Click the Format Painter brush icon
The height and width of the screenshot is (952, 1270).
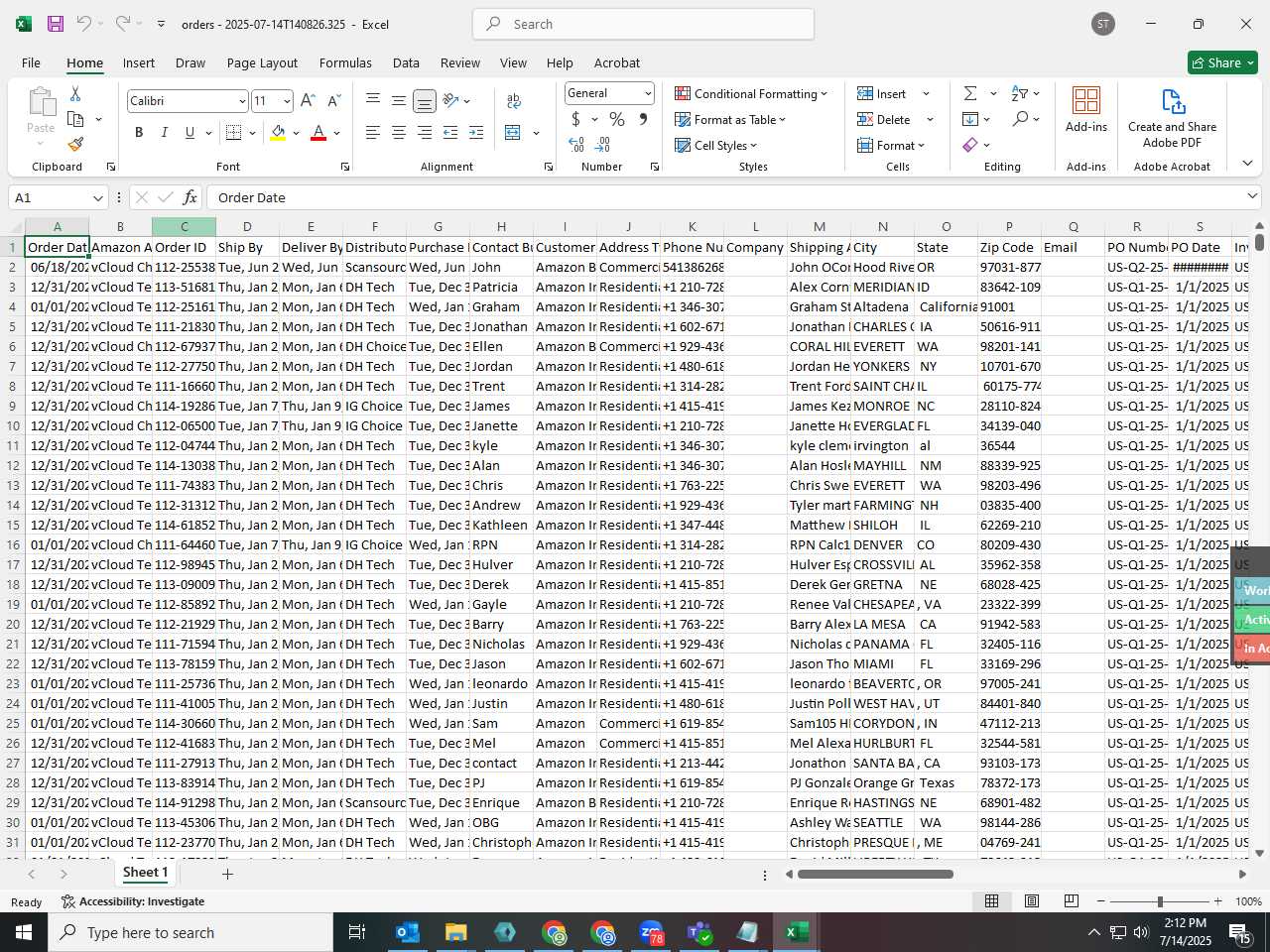pos(75,144)
